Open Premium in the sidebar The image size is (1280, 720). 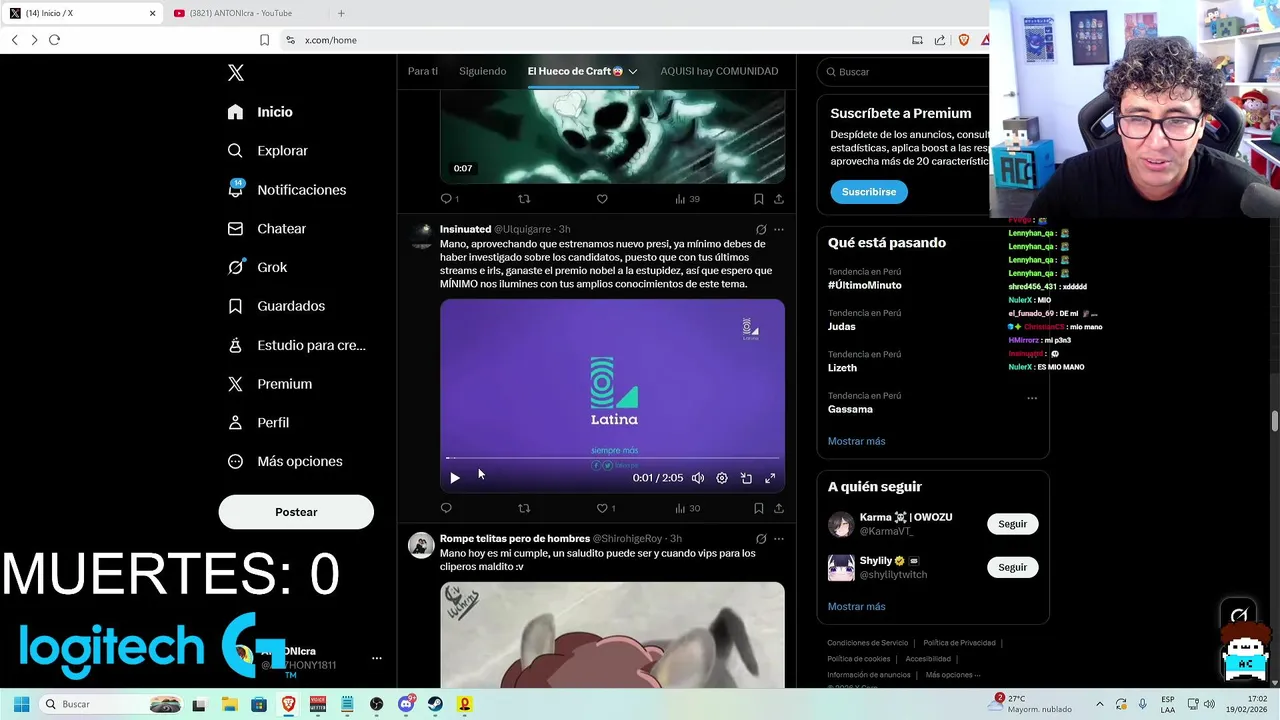coord(270,384)
